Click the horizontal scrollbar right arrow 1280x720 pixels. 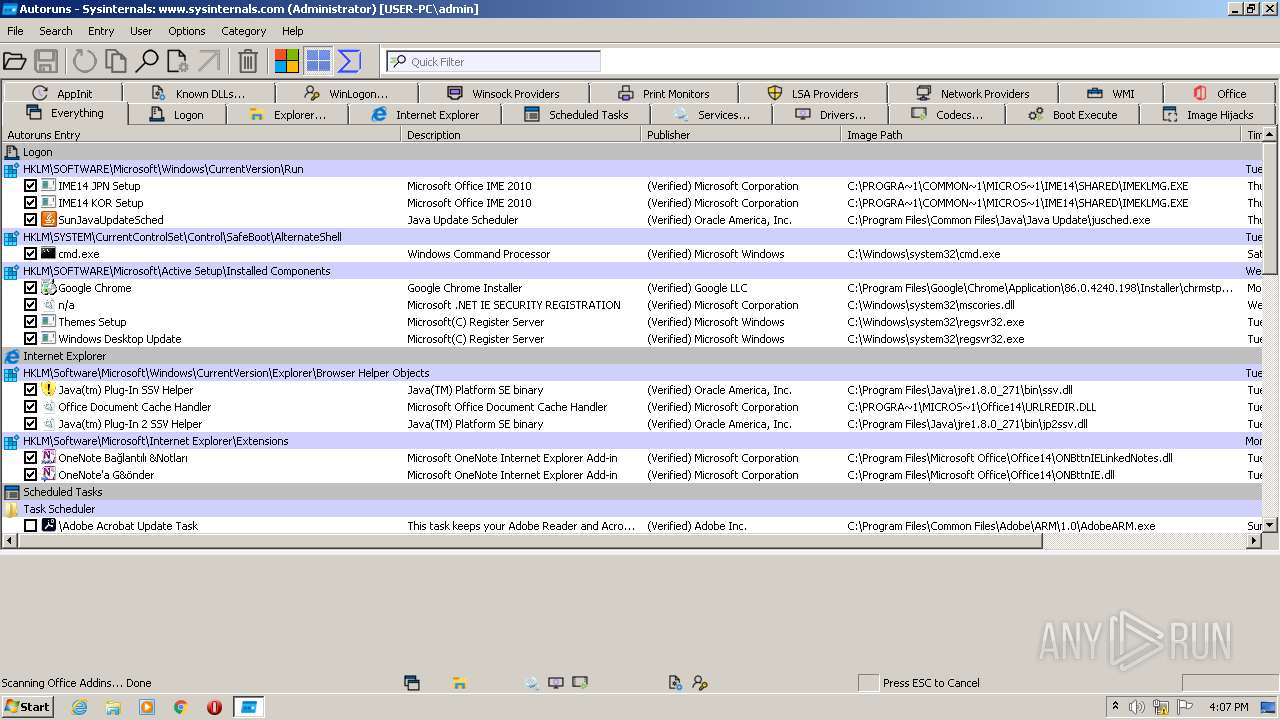point(1255,541)
